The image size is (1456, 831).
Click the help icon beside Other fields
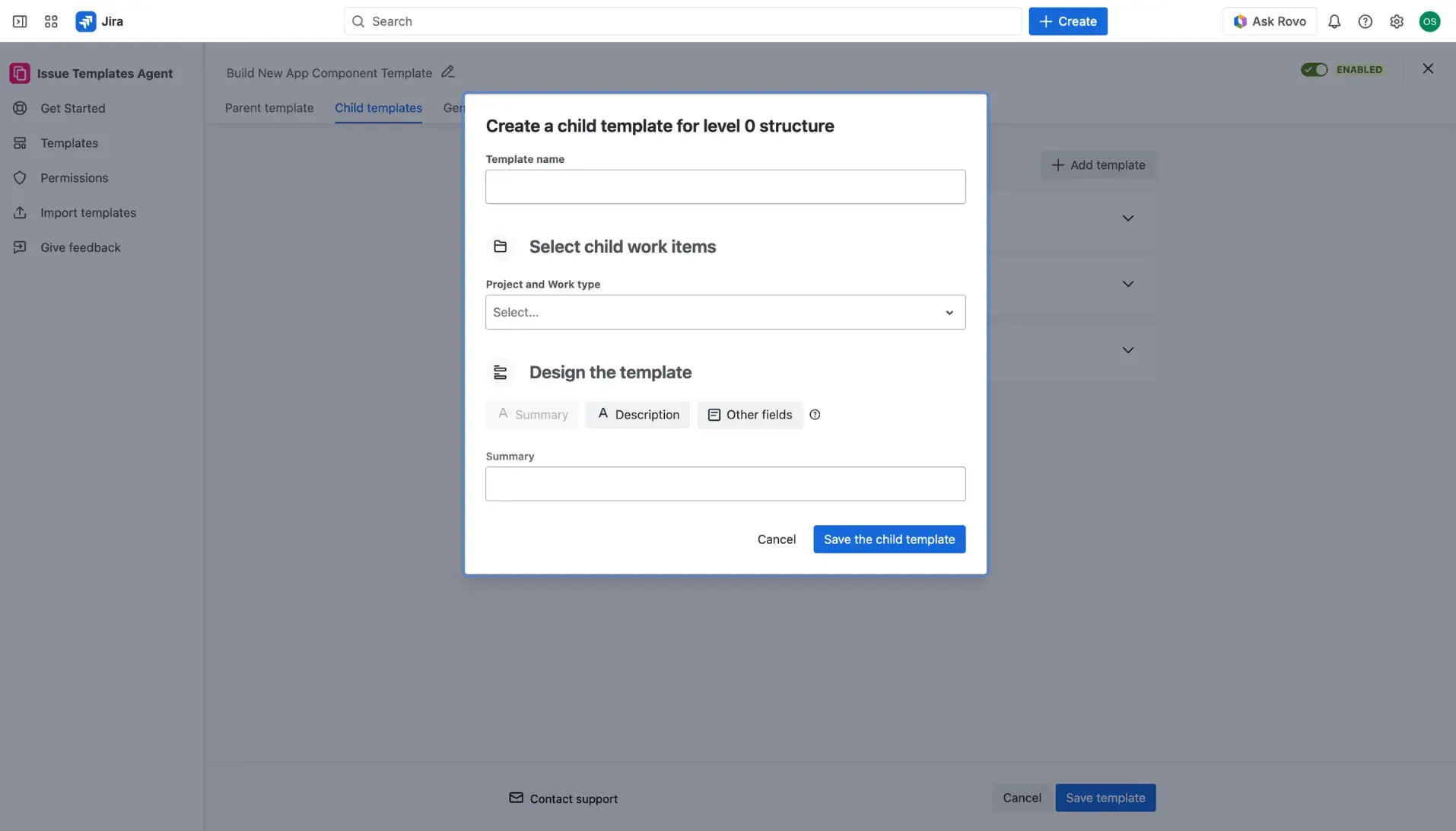[815, 414]
